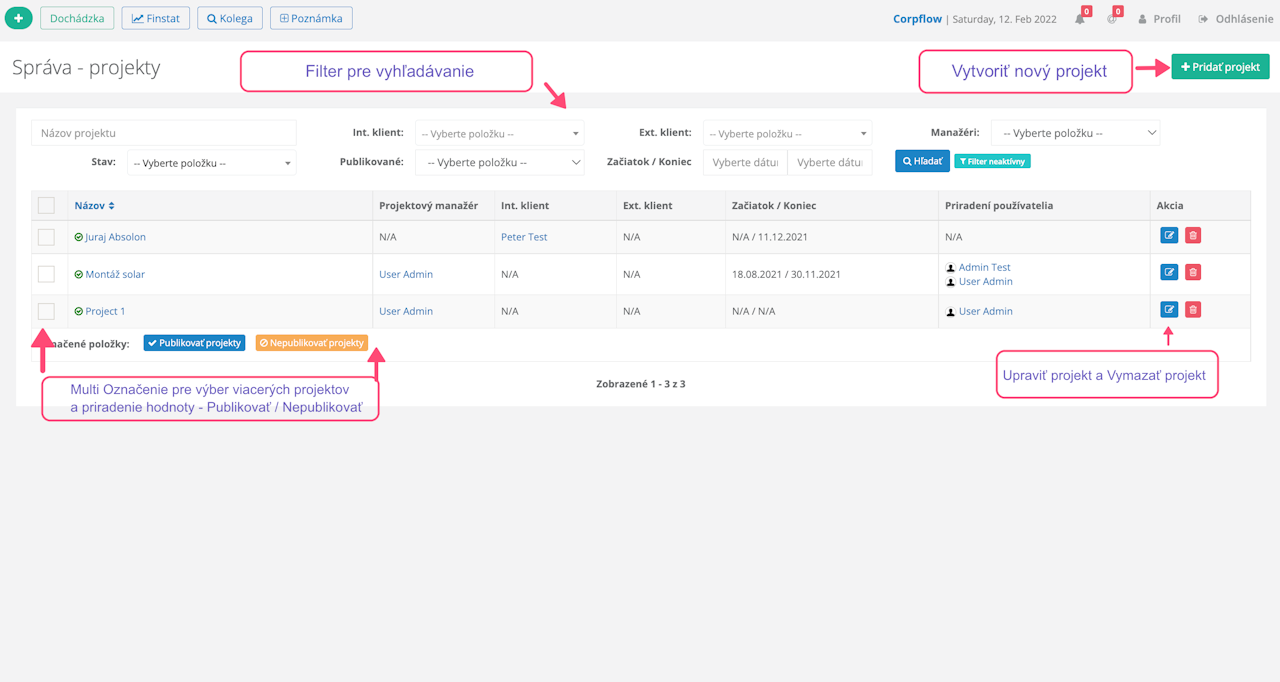Screen dimensions: 1280x682
Task: Edit the Juraj Absolon project
Action: (1169, 235)
